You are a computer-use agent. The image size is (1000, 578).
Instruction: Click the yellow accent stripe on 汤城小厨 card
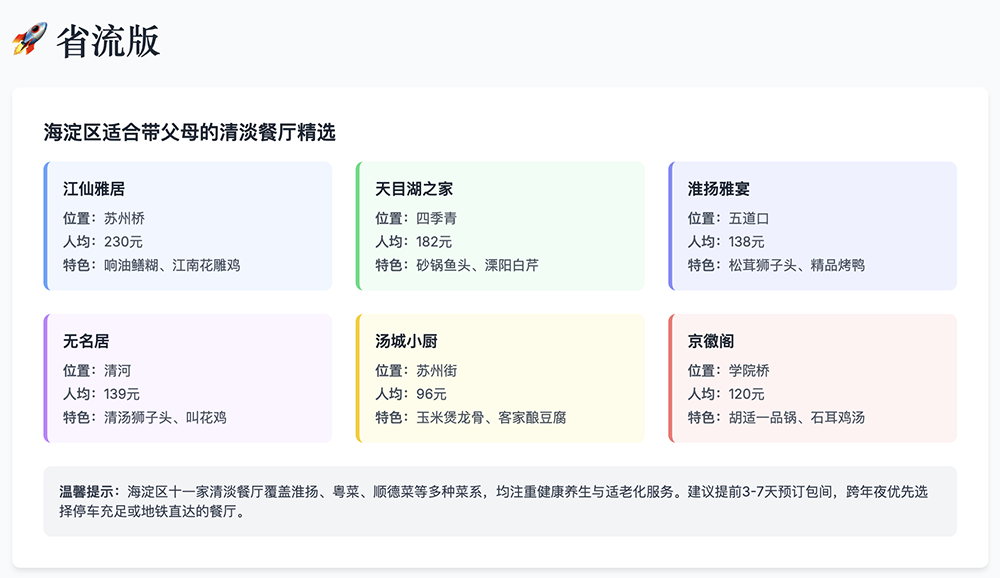point(359,378)
